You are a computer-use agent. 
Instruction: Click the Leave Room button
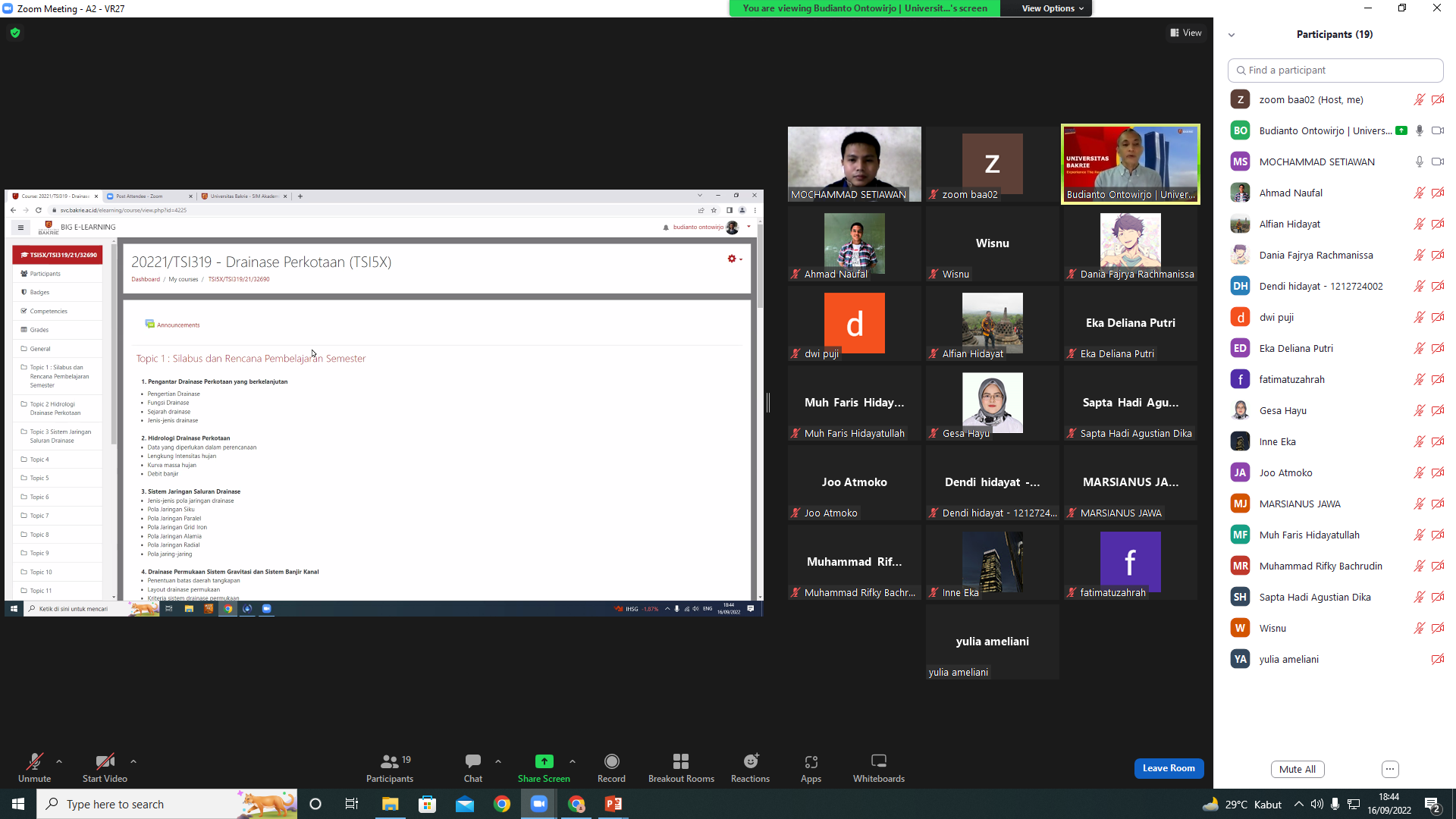[x=1169, y=768]
